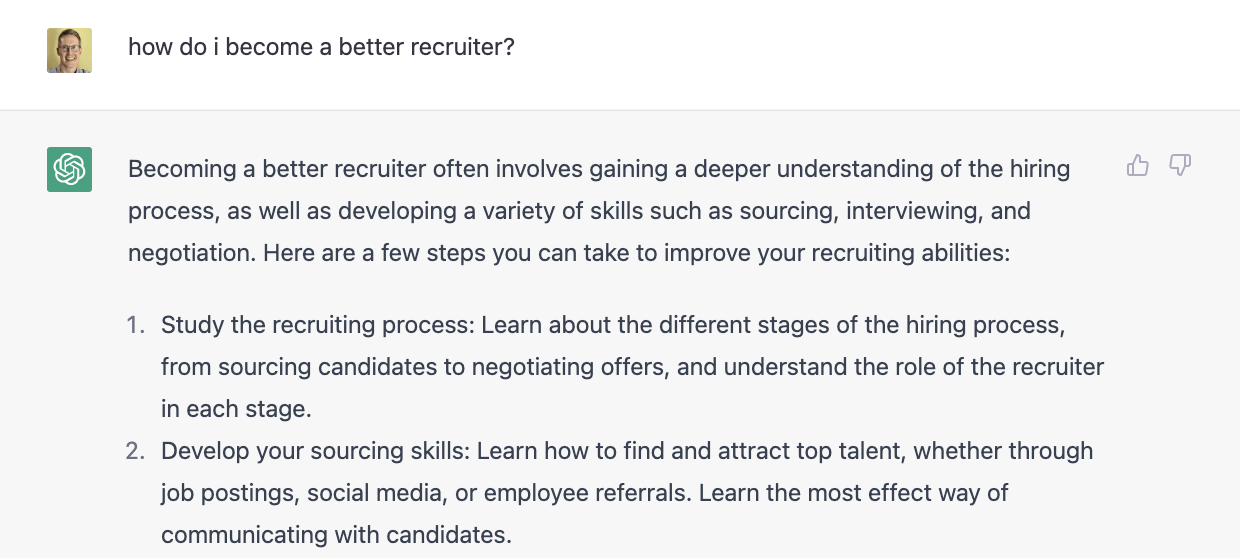Click the thumbs up feedback icon

click(1138, 166)
